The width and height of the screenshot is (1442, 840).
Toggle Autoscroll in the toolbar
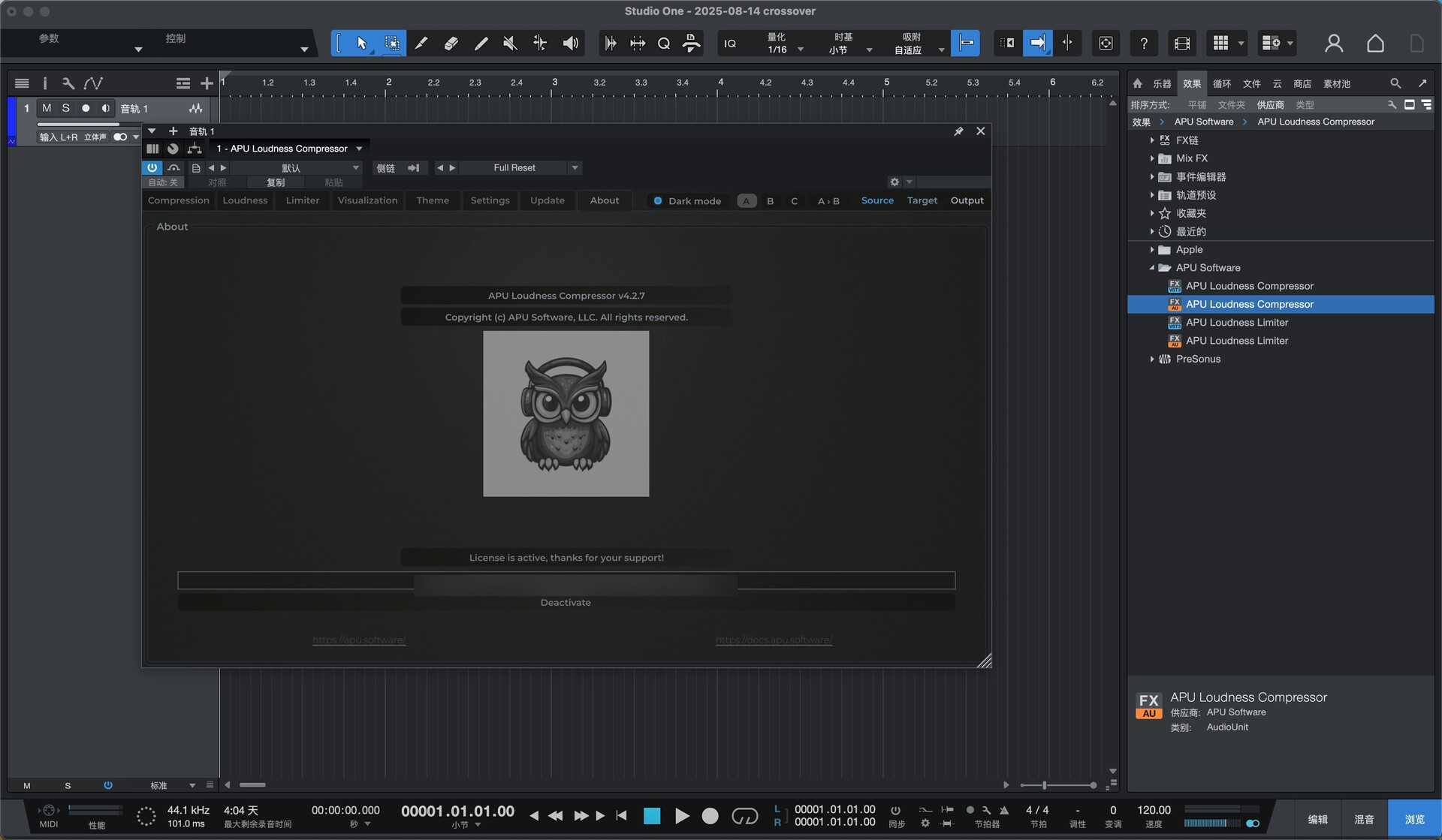(x=1037, y=44)
